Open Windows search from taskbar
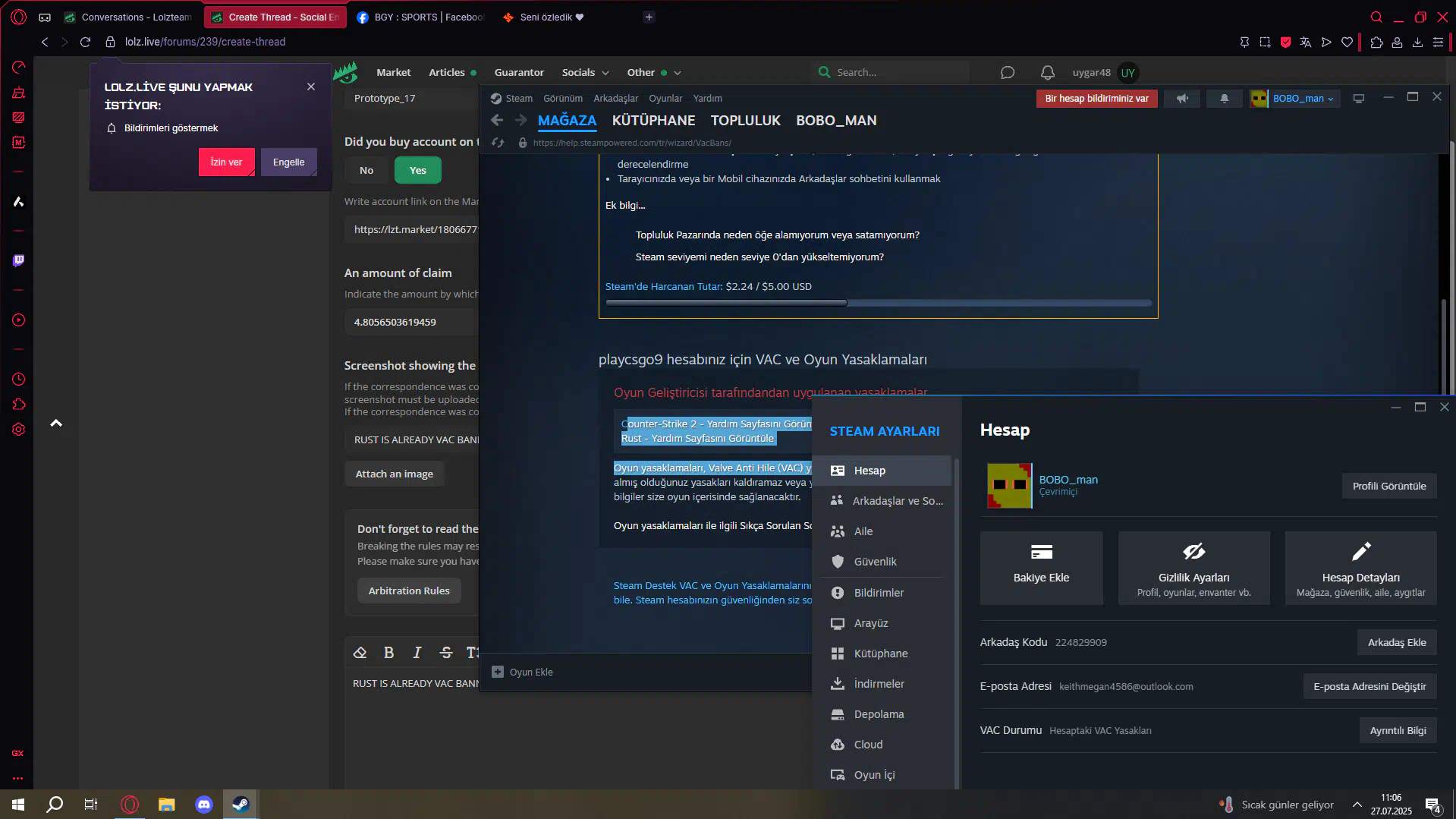 pos(55,805)
